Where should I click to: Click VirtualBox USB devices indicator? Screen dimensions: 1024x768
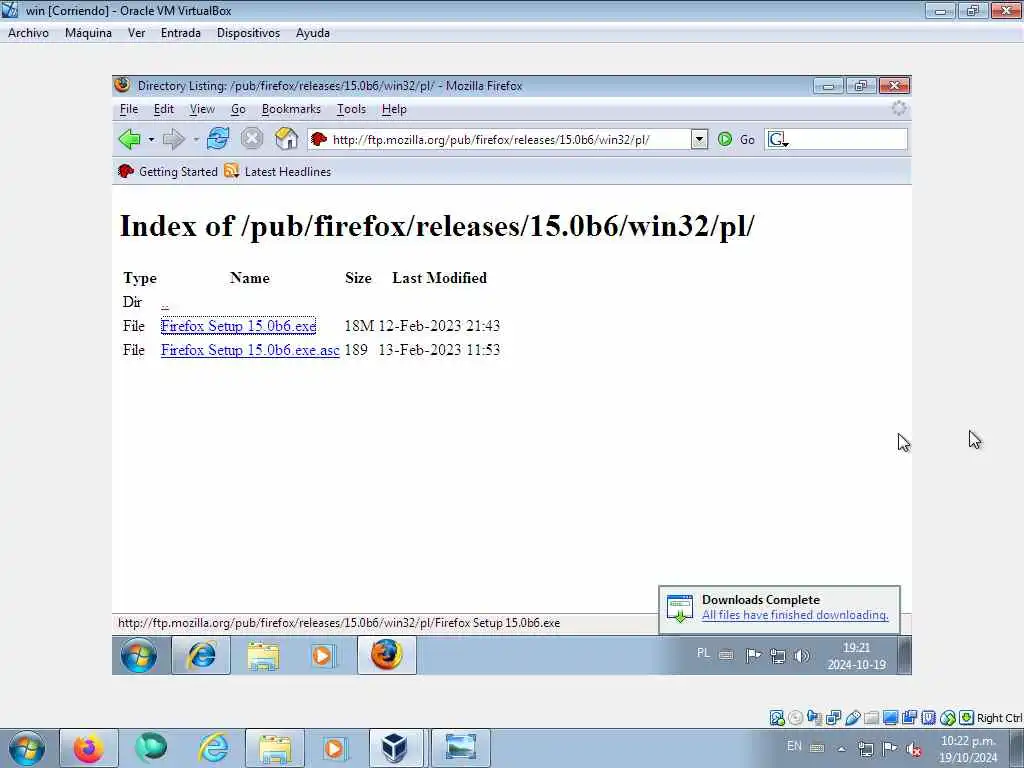[852, 718]
